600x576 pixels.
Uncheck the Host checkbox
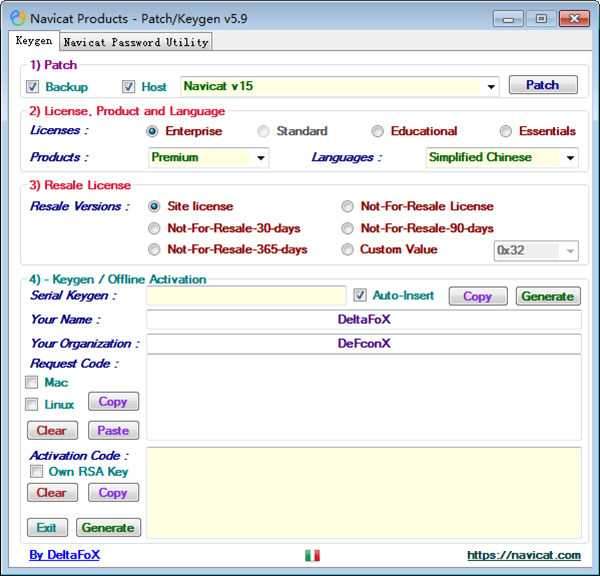click(128, 87)
